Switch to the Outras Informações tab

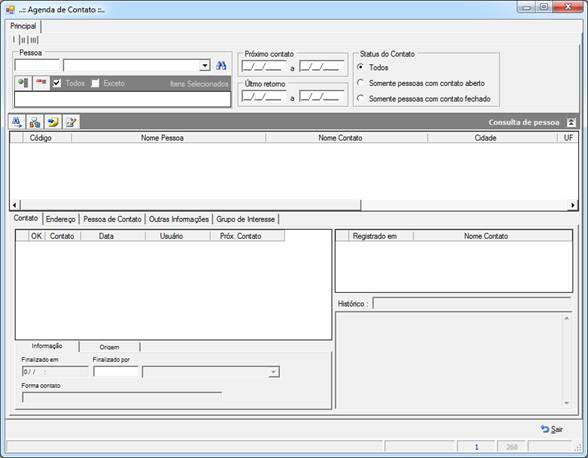pyautogui.click(x=179, y=219)
